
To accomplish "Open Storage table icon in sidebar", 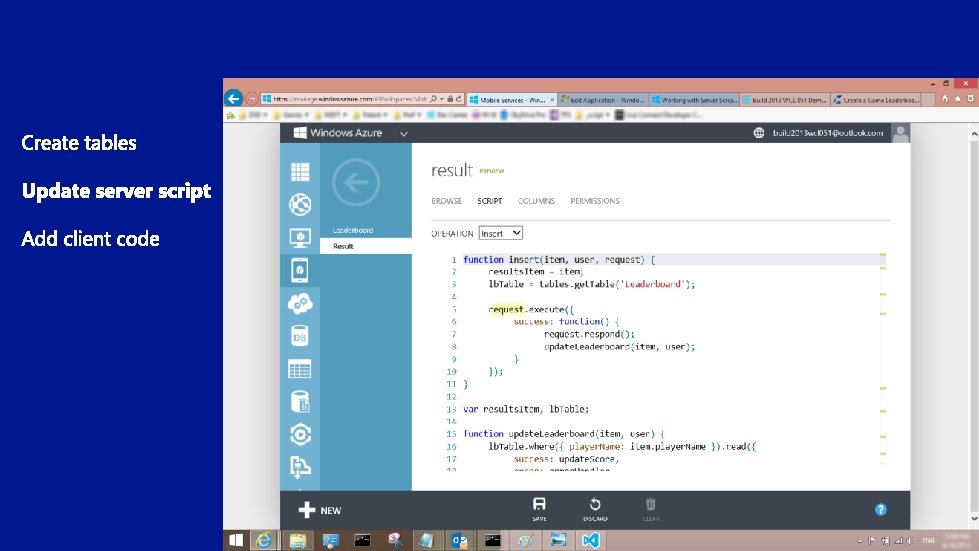I will [300, 369].
